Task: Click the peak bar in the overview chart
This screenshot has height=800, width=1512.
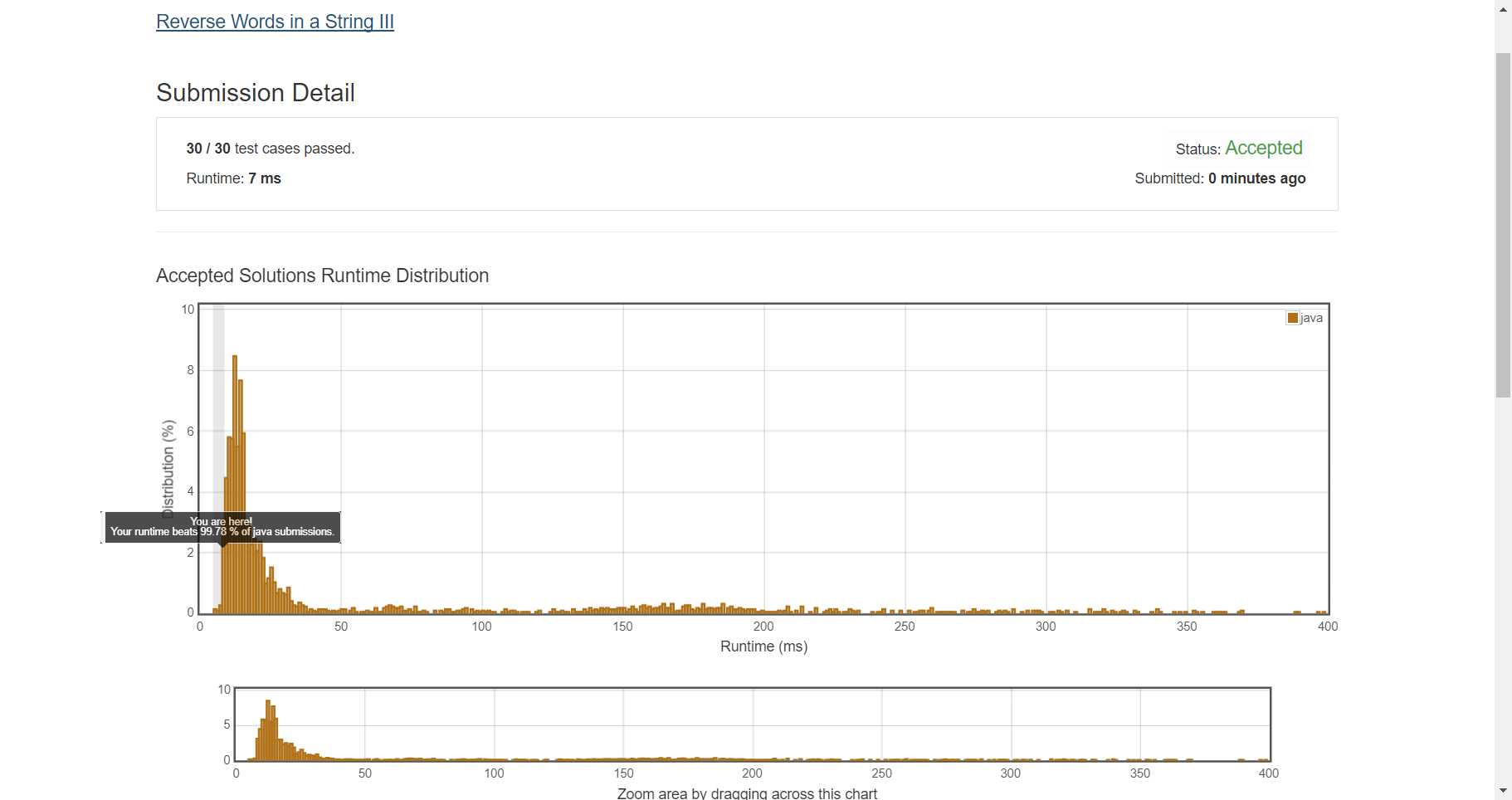Action: click(x=268, y=730)
